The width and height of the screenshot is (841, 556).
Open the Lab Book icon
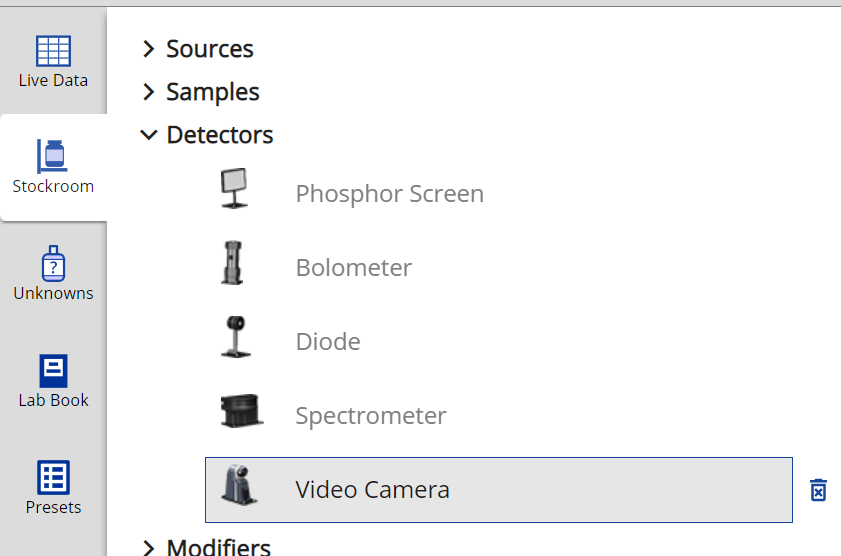pos(53,371)
